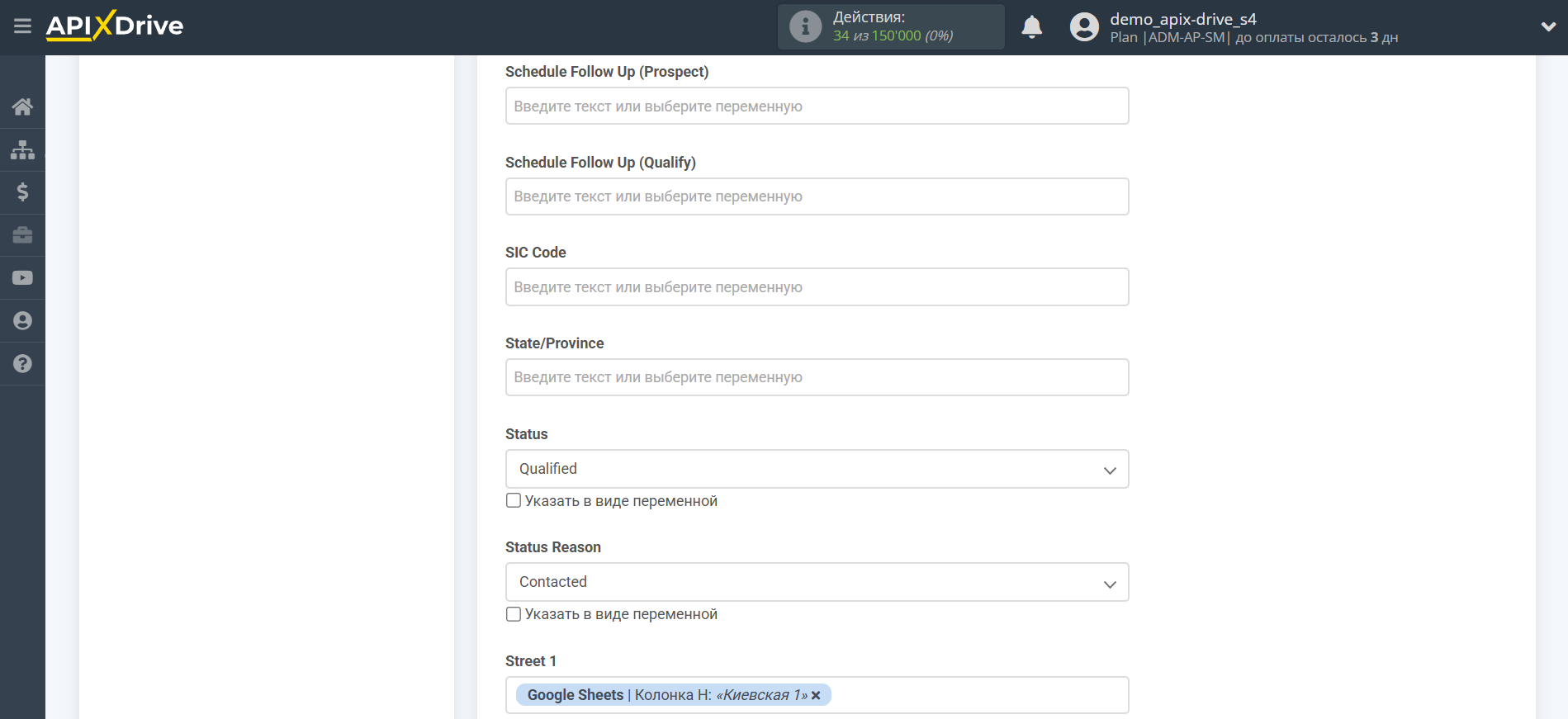
Task: Click the ApiX-Drive logo
Action: (x=115, y=26)
